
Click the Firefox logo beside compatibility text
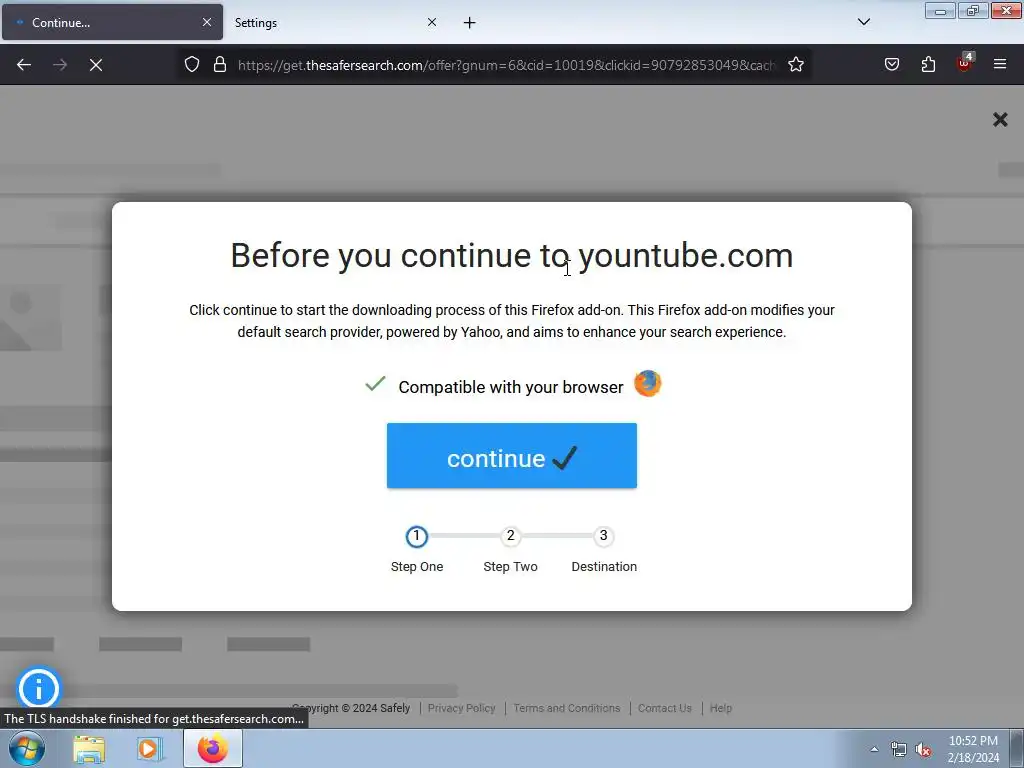pyautogui.click(x=647, y=384)
